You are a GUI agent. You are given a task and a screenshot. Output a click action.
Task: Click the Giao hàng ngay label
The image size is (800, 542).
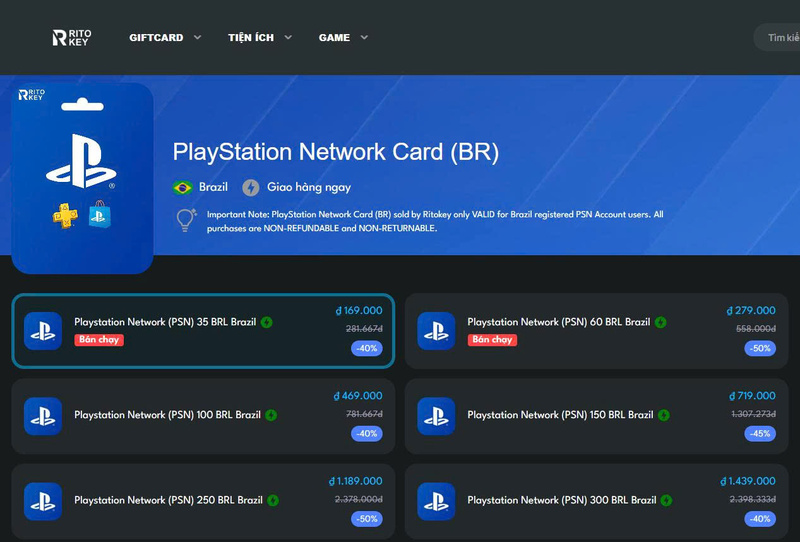[x=309, y=187]
